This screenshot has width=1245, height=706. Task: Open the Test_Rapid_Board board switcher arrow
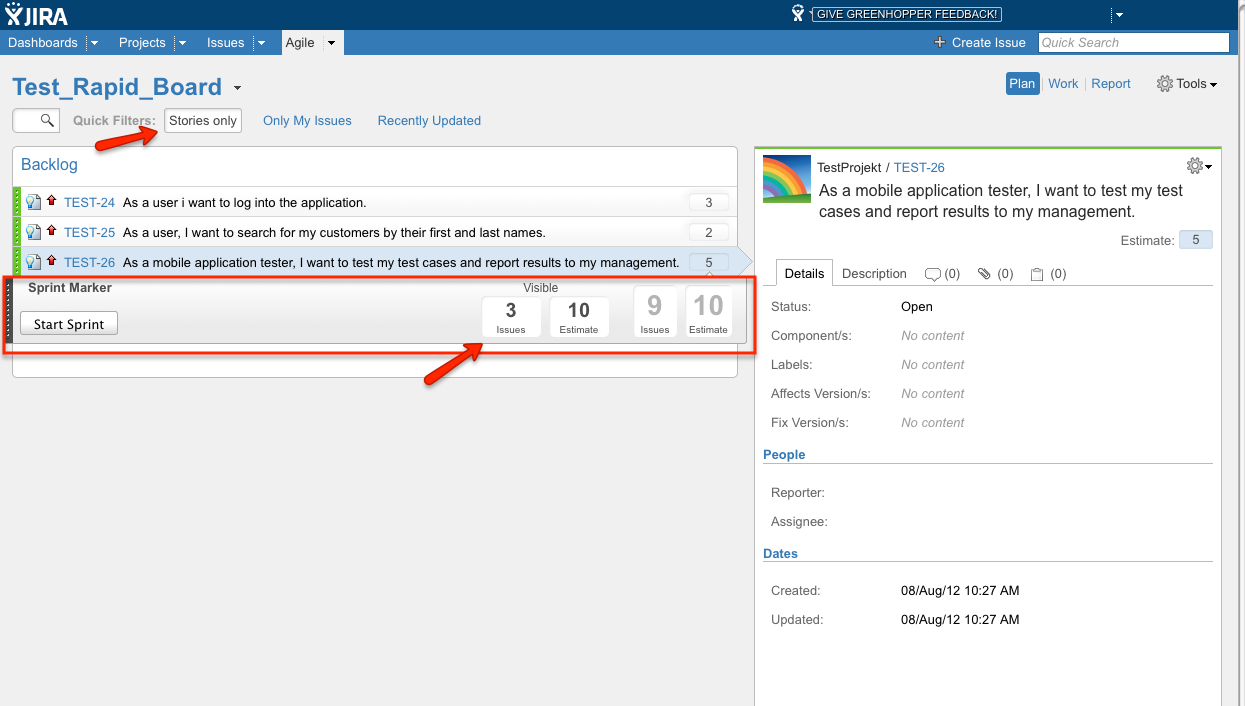237,88
